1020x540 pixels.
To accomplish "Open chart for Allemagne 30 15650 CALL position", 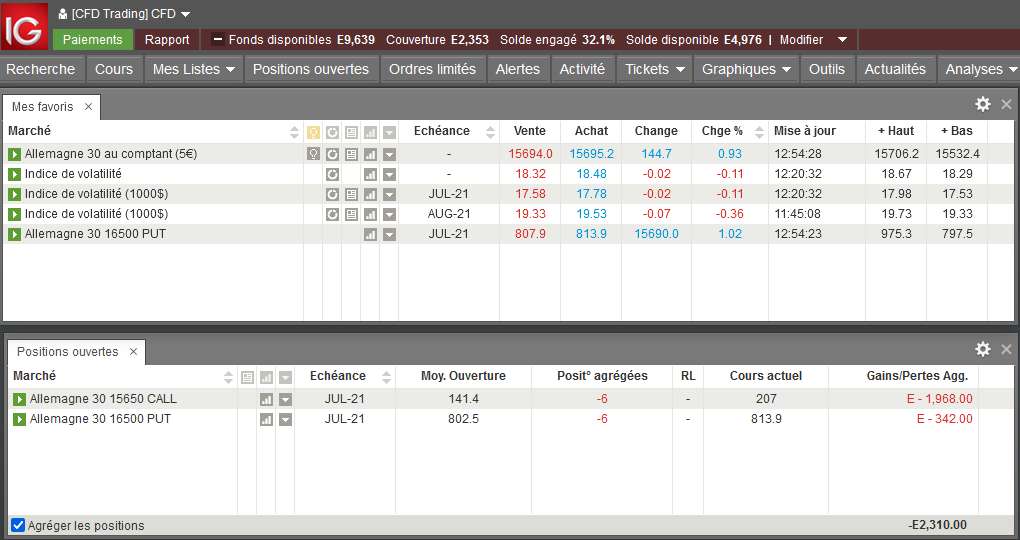I will coord(266,399).
